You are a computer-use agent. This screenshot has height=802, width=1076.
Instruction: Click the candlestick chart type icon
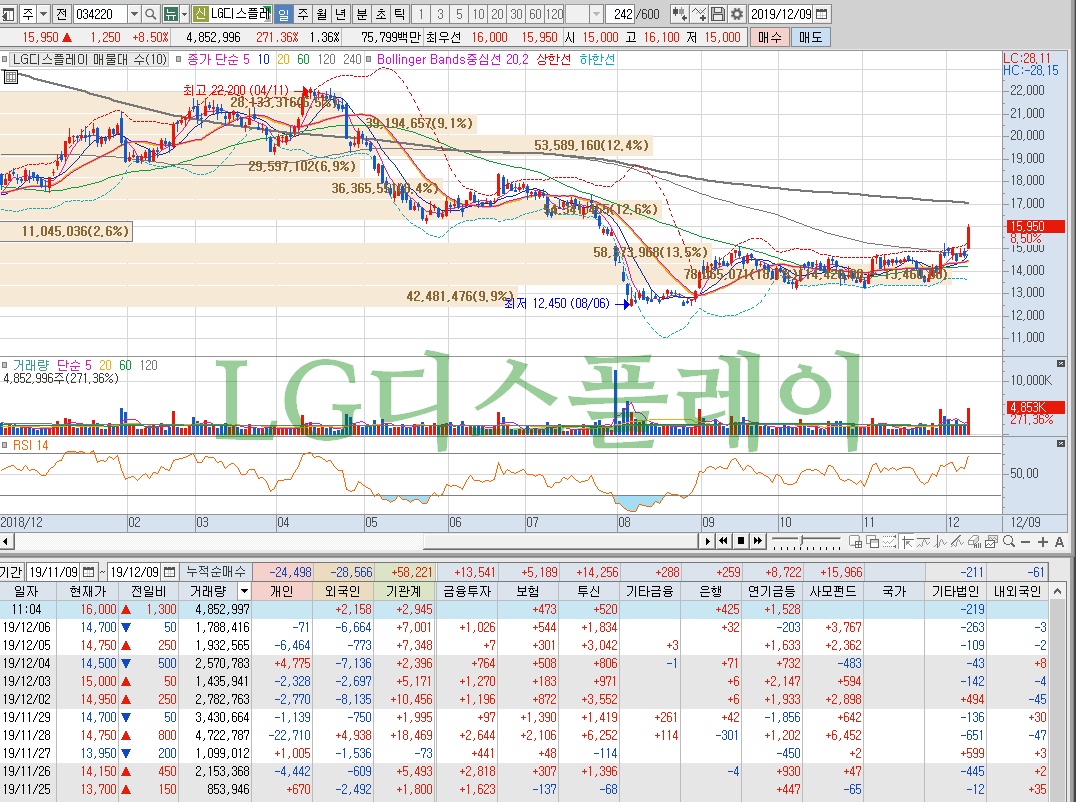(x=679, y=14)
